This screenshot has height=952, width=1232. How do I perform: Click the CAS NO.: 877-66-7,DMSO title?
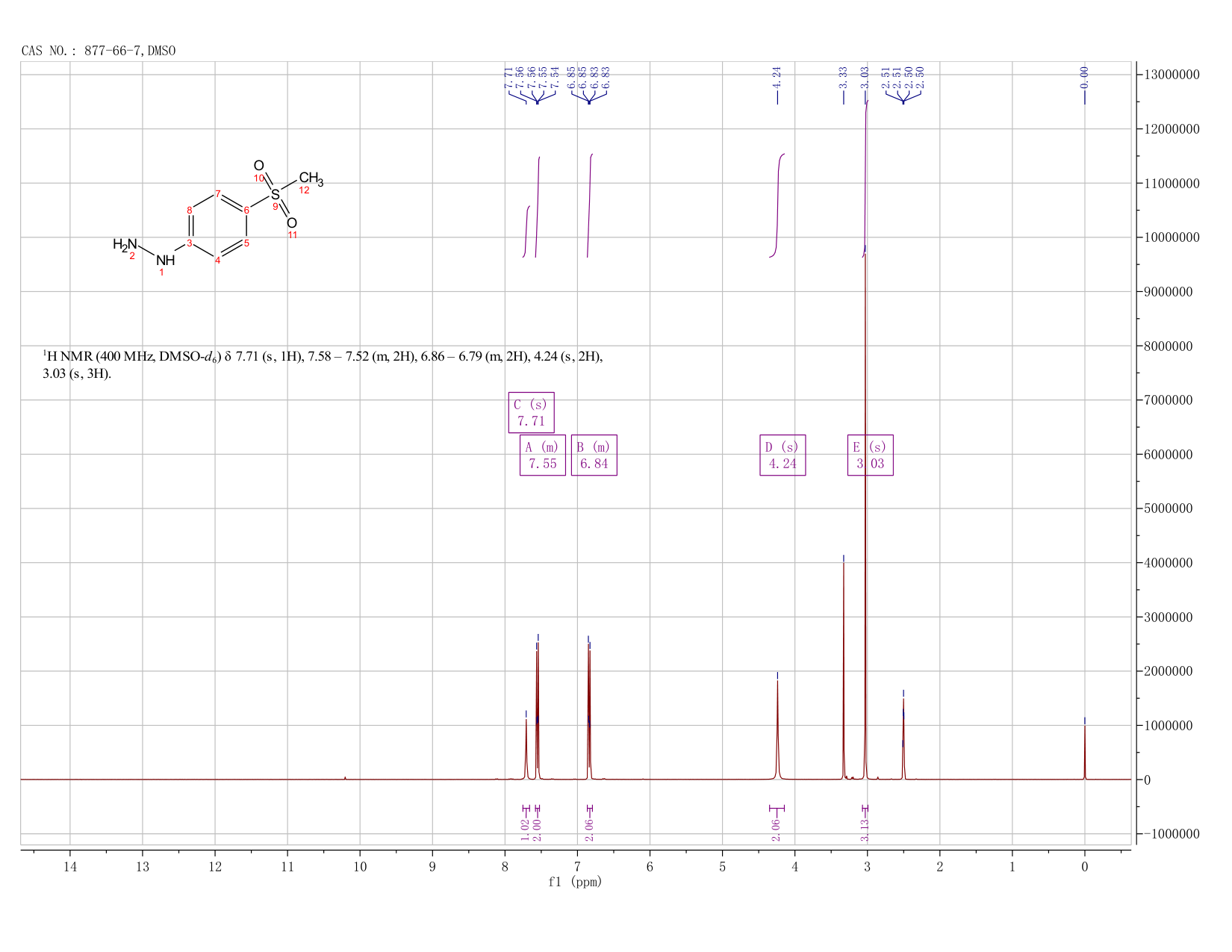[99, 51]
